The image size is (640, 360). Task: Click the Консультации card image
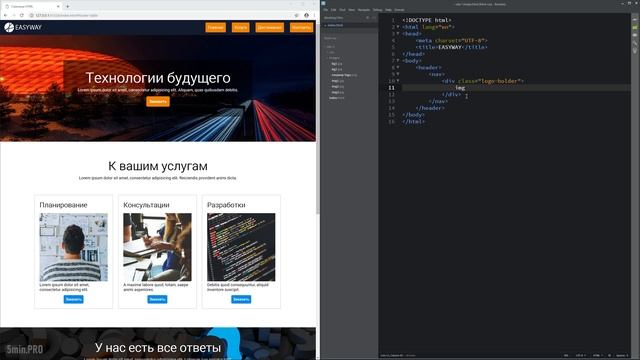(157, 247)
